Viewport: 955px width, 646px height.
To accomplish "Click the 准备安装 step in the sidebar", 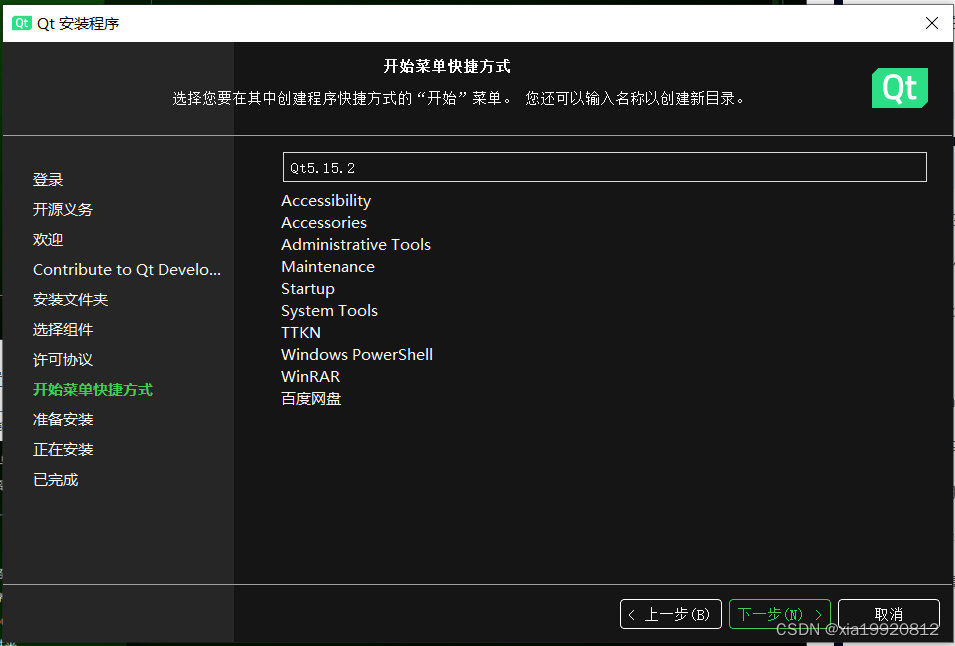I will [x=63, y=420].
